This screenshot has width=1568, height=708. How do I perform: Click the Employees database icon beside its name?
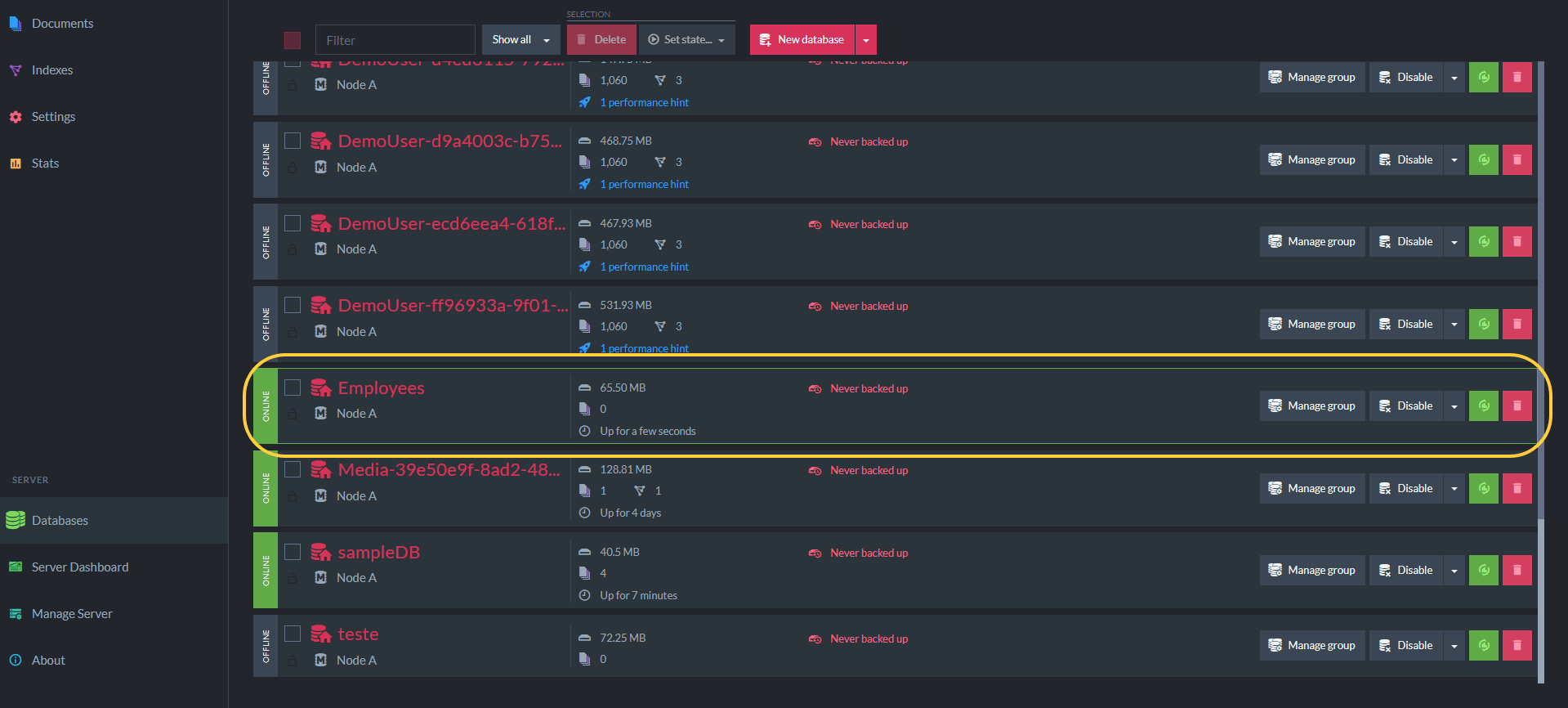[321, 388]
